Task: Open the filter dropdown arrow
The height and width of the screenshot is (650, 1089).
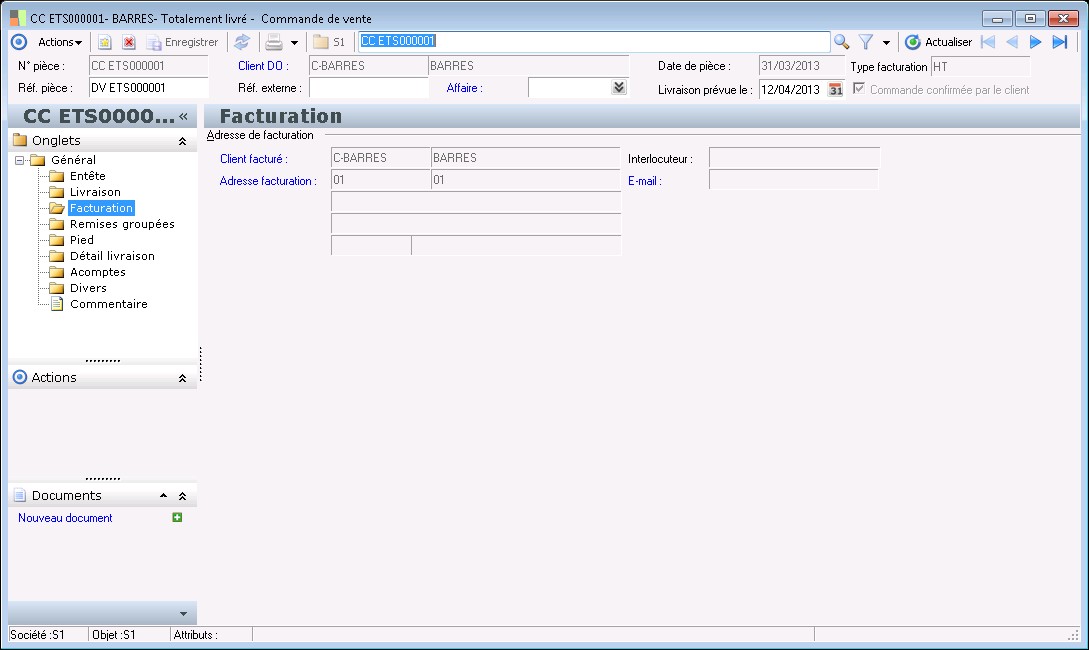Action: pos(886,43)
